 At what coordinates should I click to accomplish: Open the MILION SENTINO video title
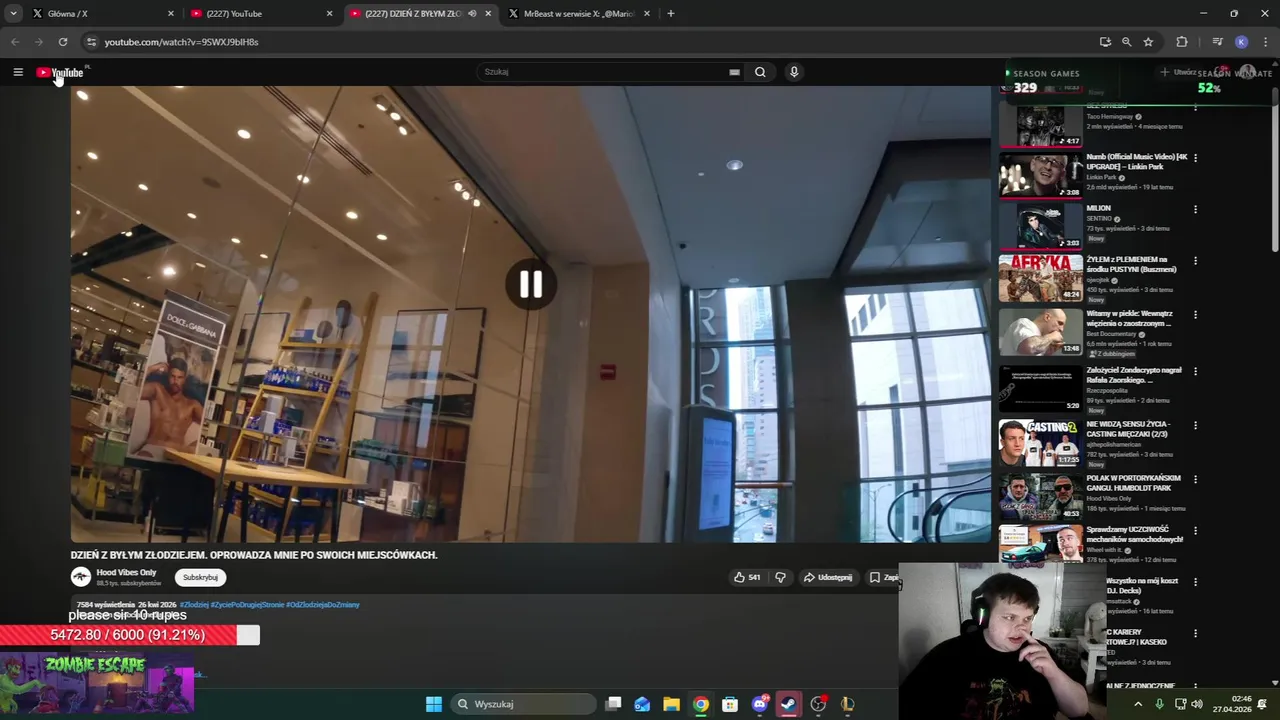[1098, 208]
